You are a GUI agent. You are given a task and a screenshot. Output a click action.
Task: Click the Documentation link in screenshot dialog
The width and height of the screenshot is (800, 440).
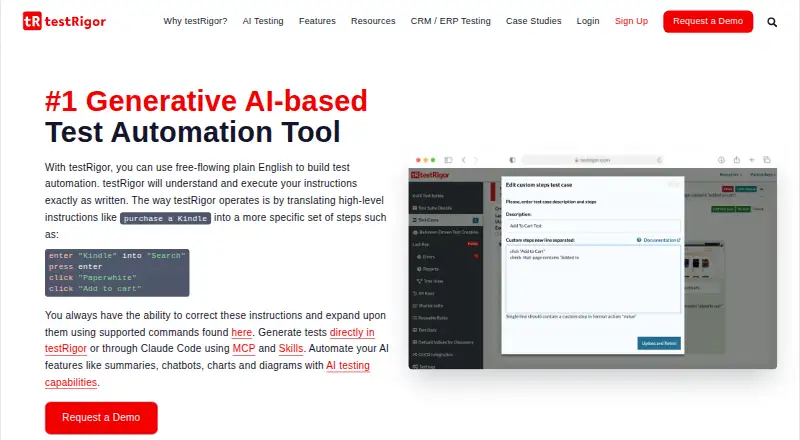coord(659,240)
